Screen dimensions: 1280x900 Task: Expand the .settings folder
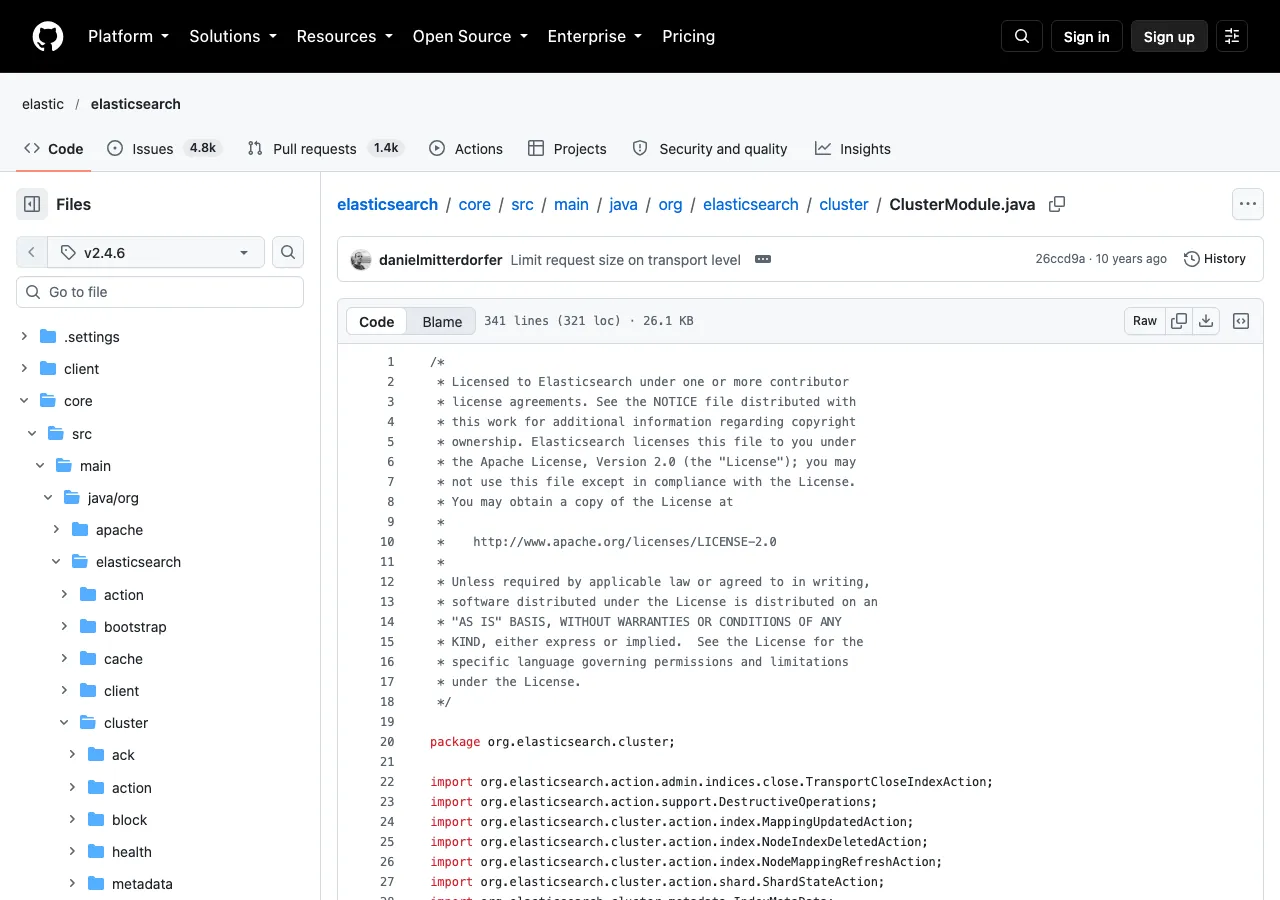tap(24, 337)
